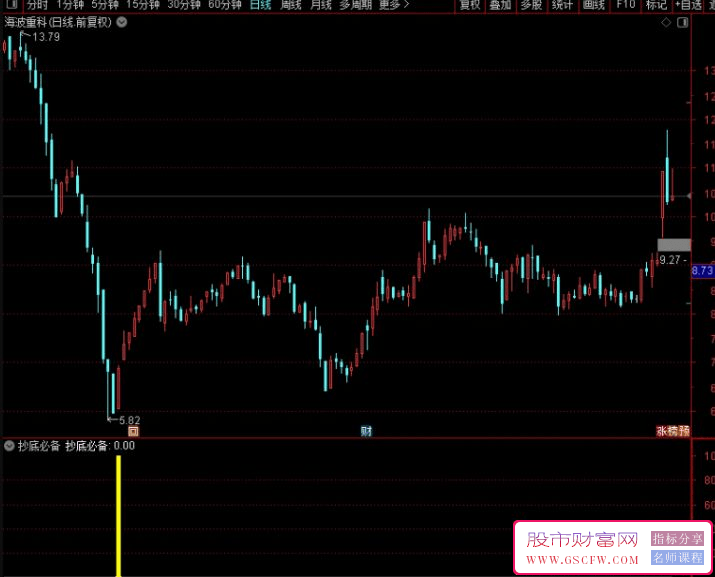Select the 1分钟 period tab
Viewport: 715px width, 577px height.
click(70, 5)
